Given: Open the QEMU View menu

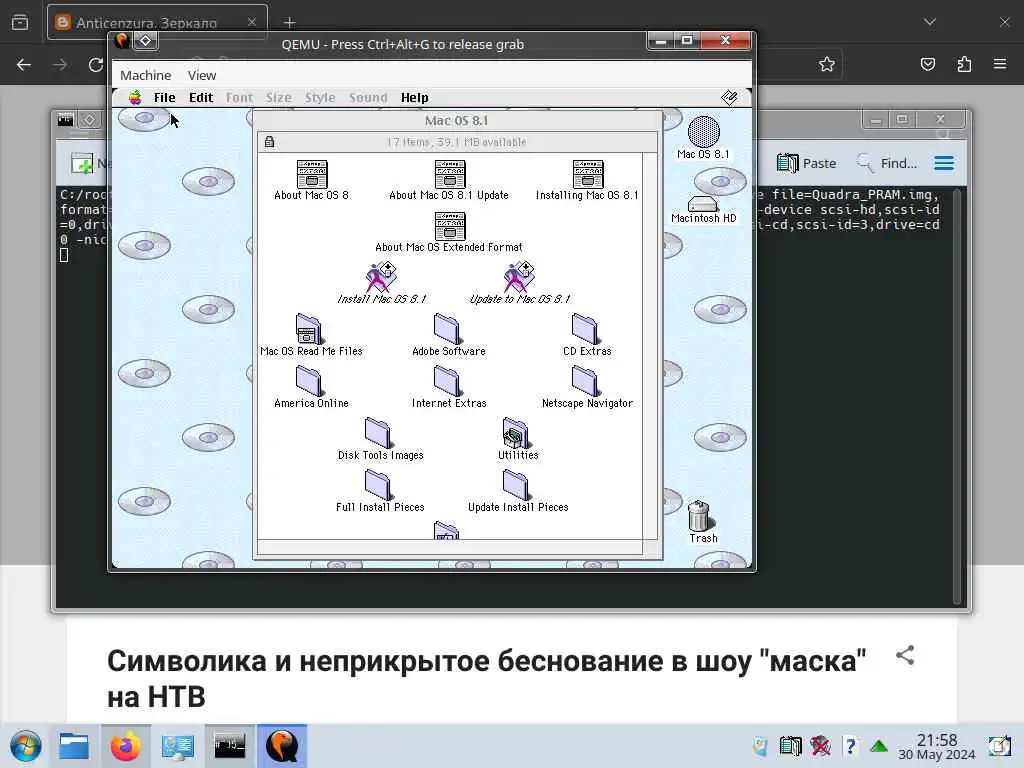Looking at the screenshot, I should [x=202, y=75].
